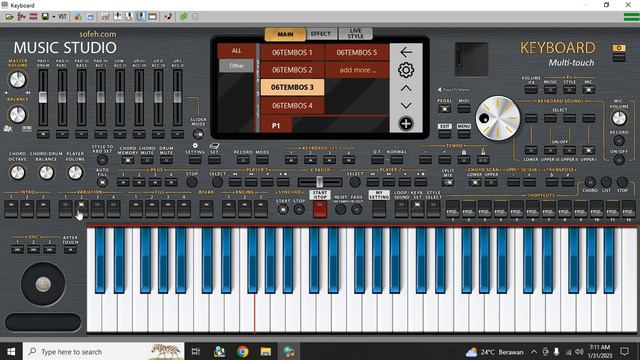Click the Player 1 Select round button
640x360 pixels.
(x=217, y=182)
